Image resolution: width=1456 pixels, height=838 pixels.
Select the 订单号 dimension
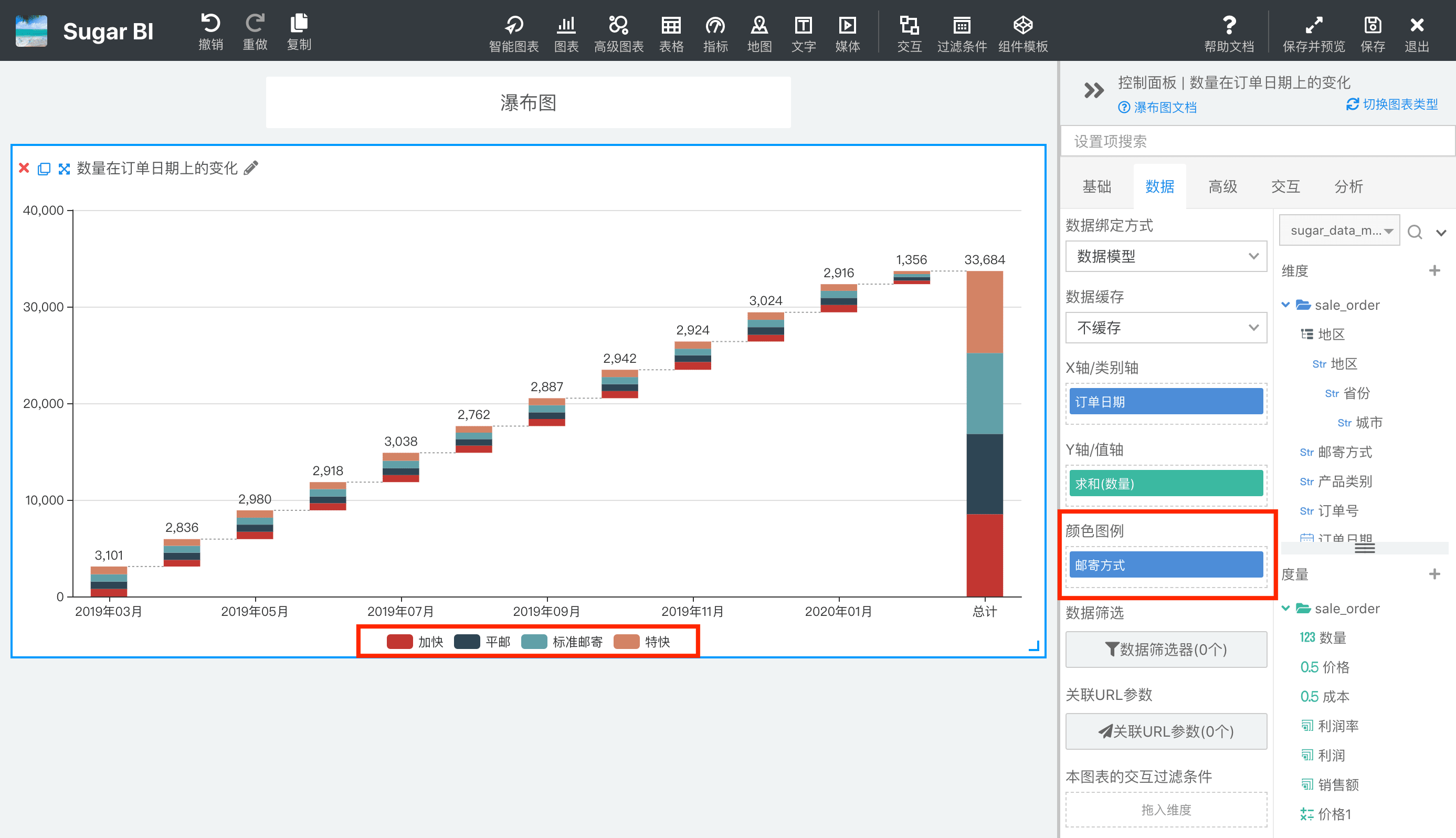(1329, 510)
